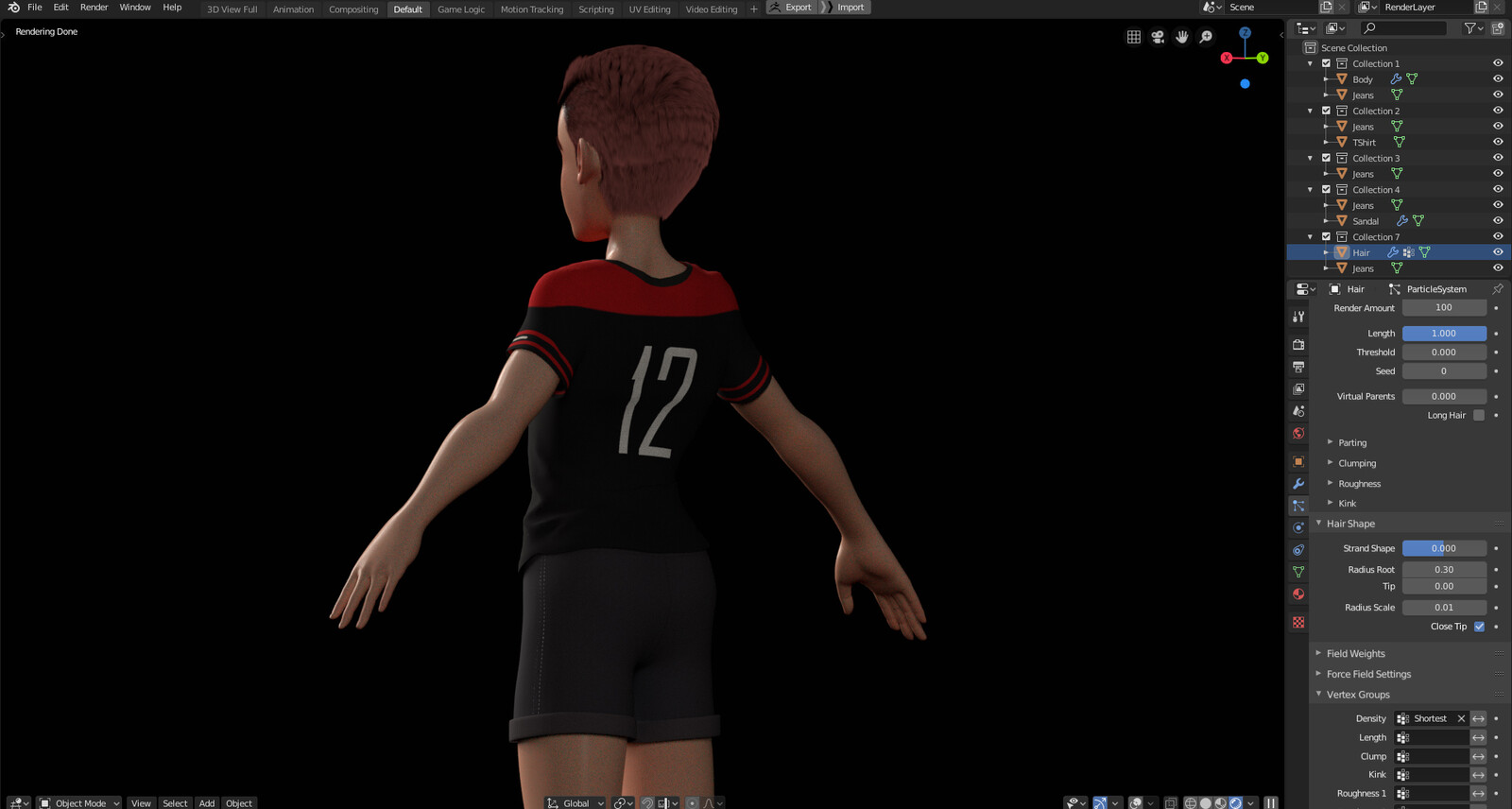Click the outliner search field
This screenshot has width=1512, height=809.
point(1403,28)
